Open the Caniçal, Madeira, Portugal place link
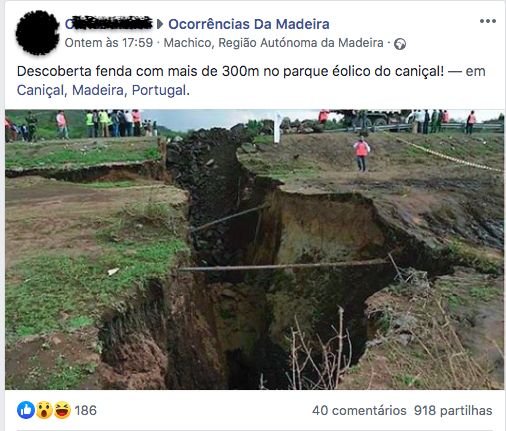The width and height of the screenshot is (506, 431). coord(103,90)
